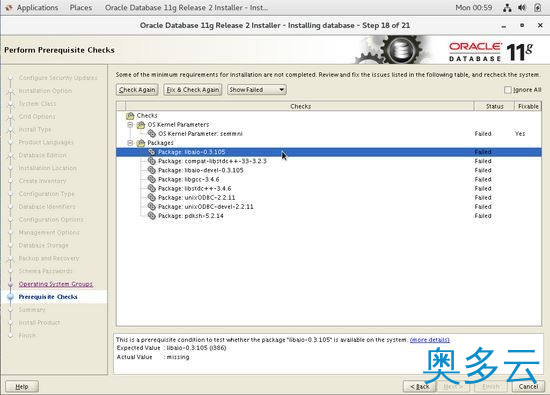Viewport: 550px width, 395px height.
Task: Click the Expected Value libaio-0.3.105 (i386) text
Action: 196,348
